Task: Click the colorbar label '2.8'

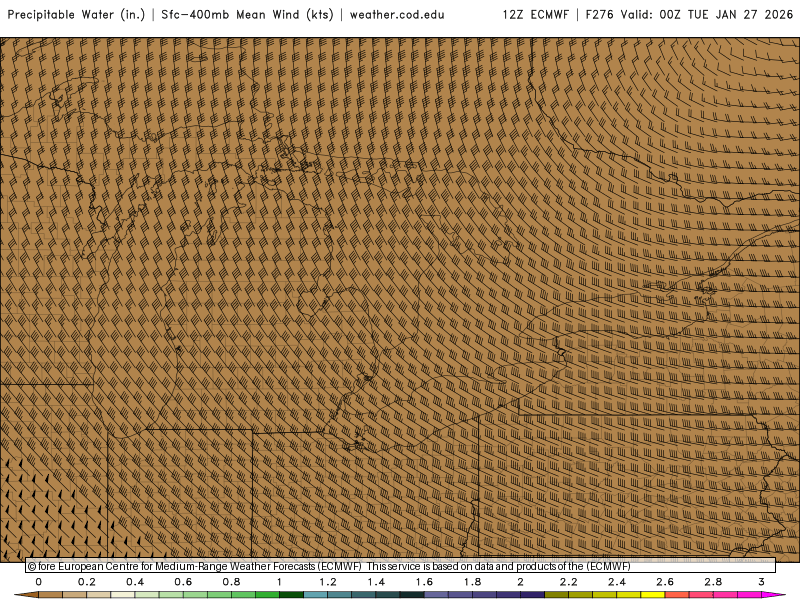Action: click(x=713, y=582)
